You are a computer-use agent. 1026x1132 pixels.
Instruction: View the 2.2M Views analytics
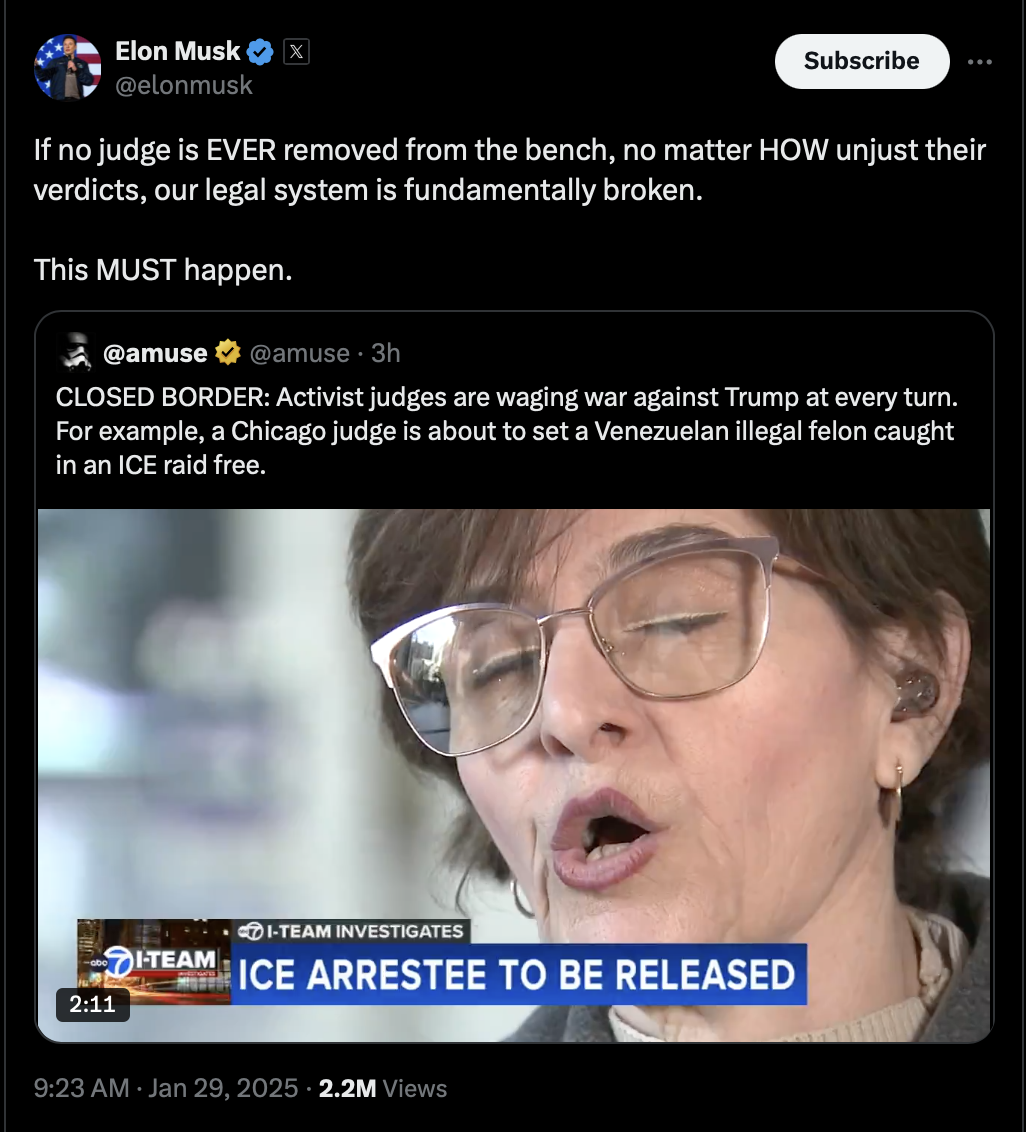pos(383,1088)
